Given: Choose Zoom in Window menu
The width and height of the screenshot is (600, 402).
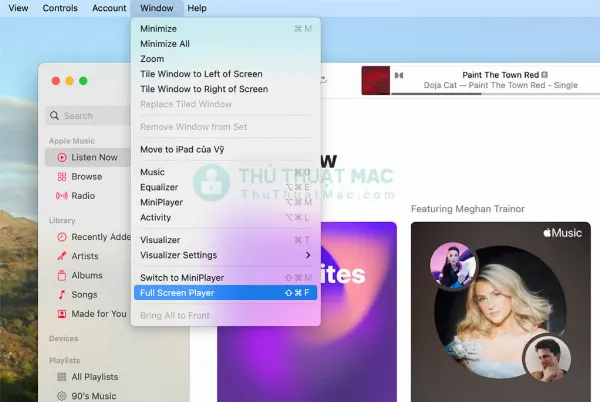Looking at the screenshot, I should click(225, 59).
